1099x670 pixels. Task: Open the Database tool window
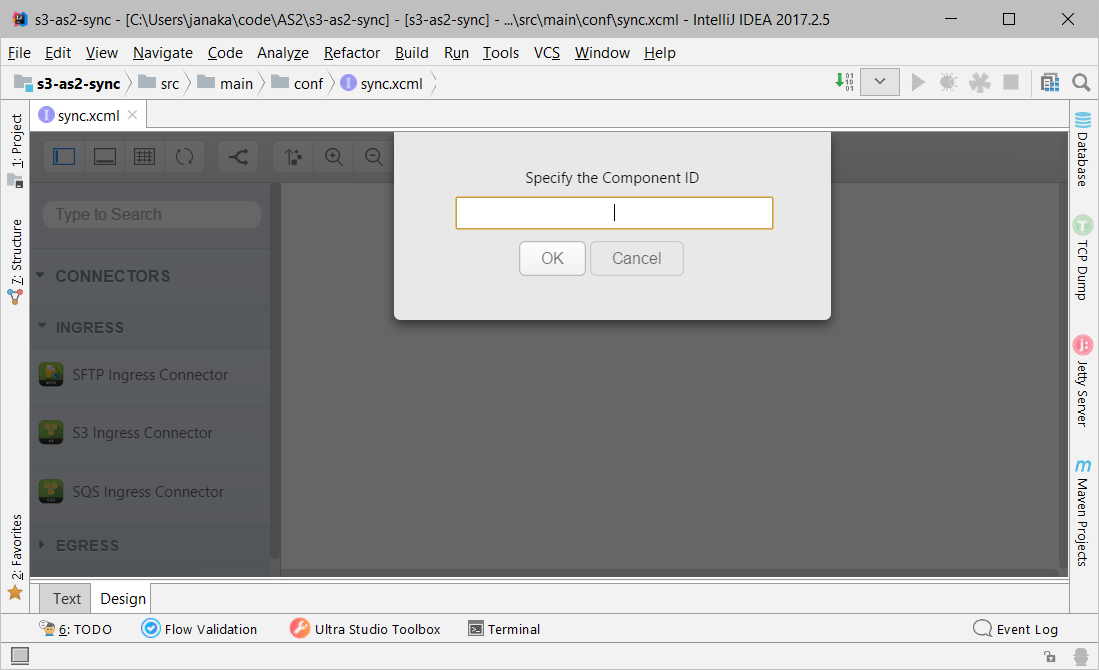1083,149
